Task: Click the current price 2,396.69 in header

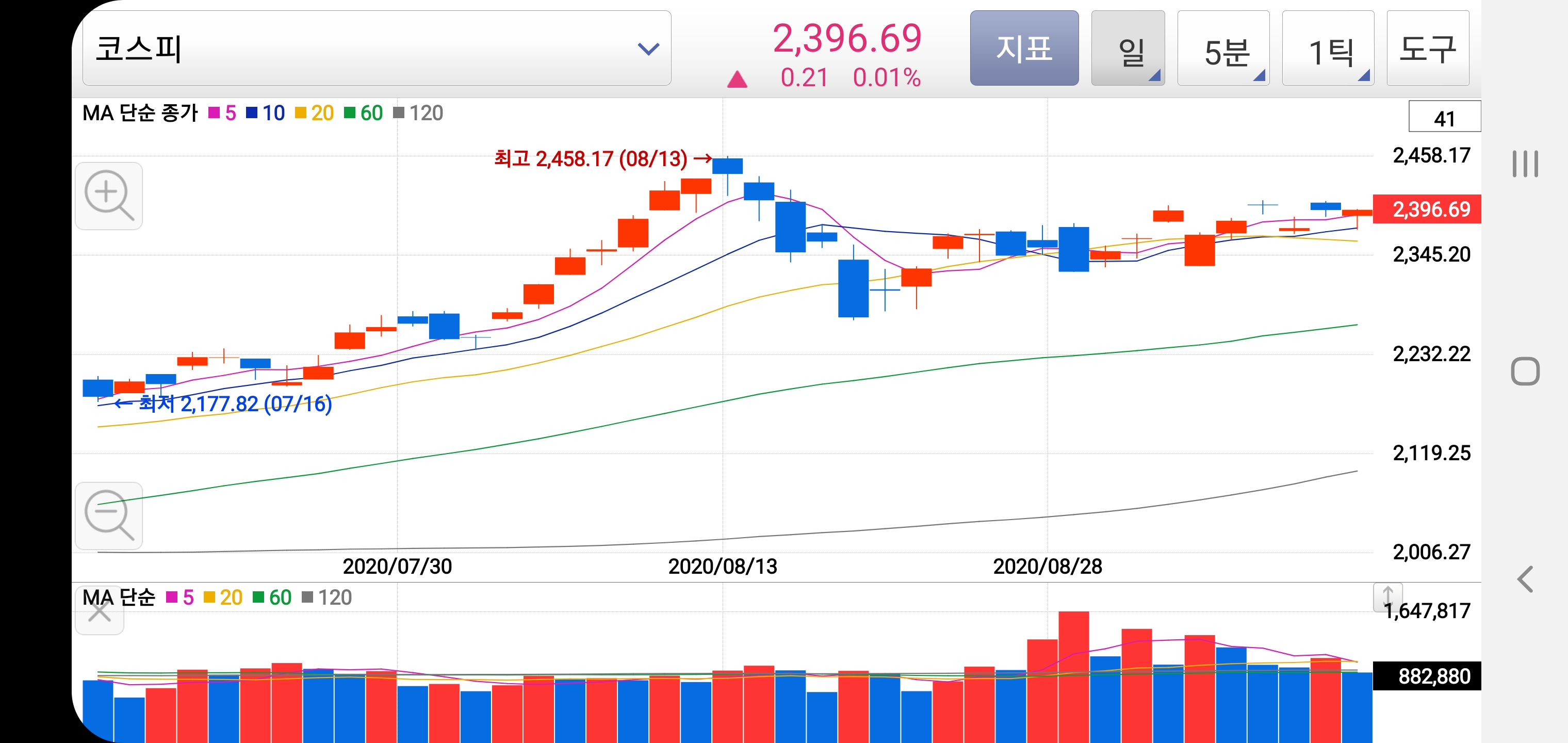Action: (847, 38)
